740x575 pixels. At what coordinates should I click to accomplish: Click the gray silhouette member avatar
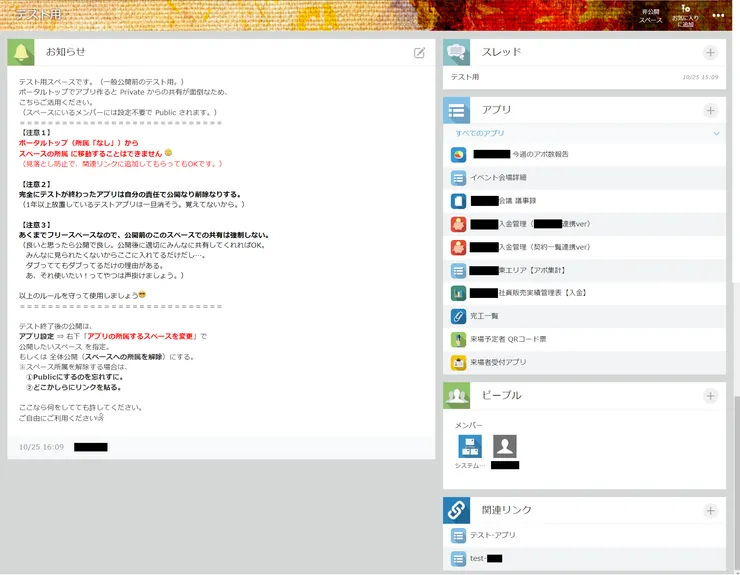[x=505, y=446]
